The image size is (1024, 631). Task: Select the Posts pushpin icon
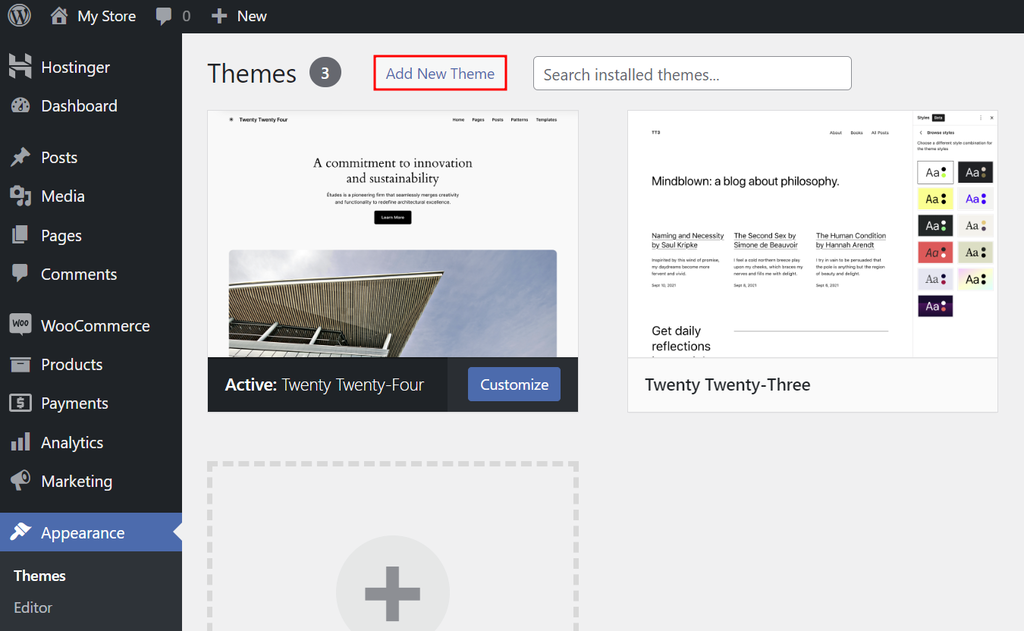20,157
